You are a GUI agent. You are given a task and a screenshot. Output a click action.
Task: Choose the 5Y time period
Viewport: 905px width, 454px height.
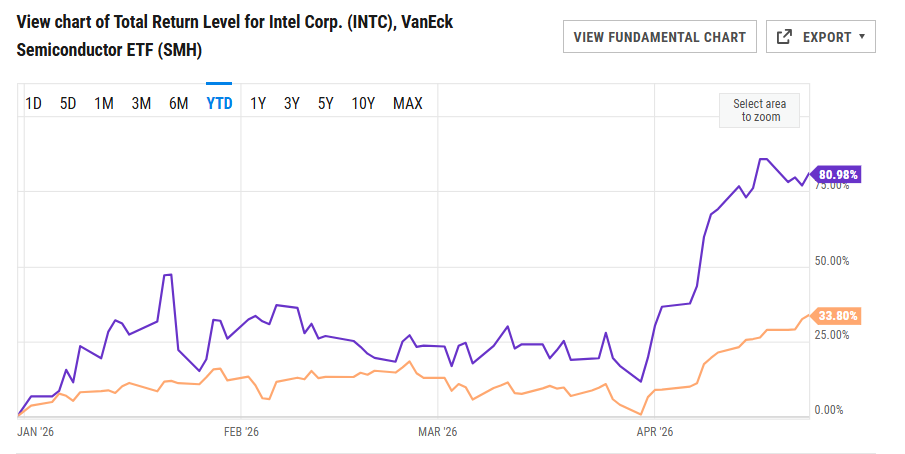point(325,103)
